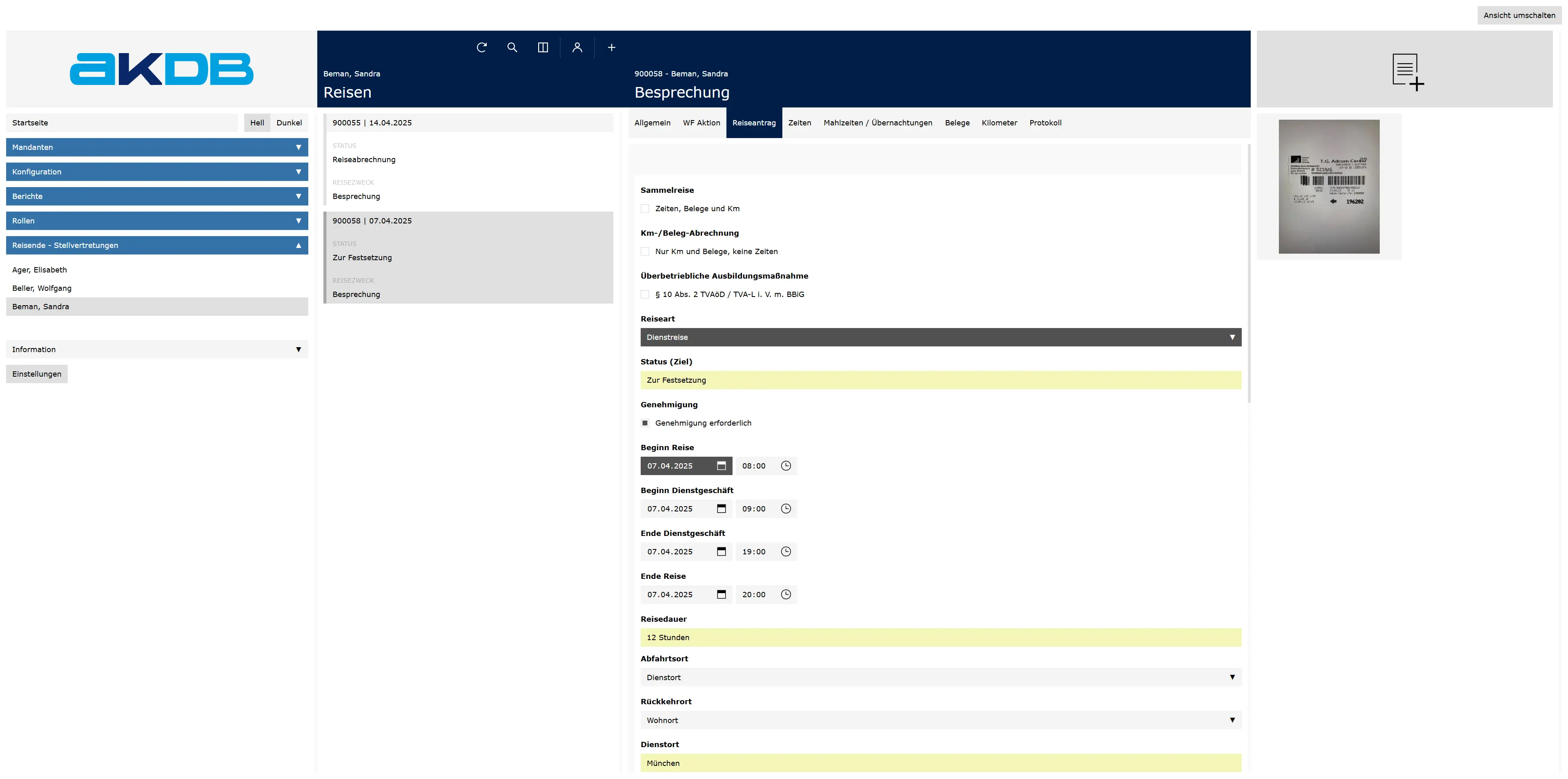Enable Zeiten, Belege und Km checkbox

(645, 209)
